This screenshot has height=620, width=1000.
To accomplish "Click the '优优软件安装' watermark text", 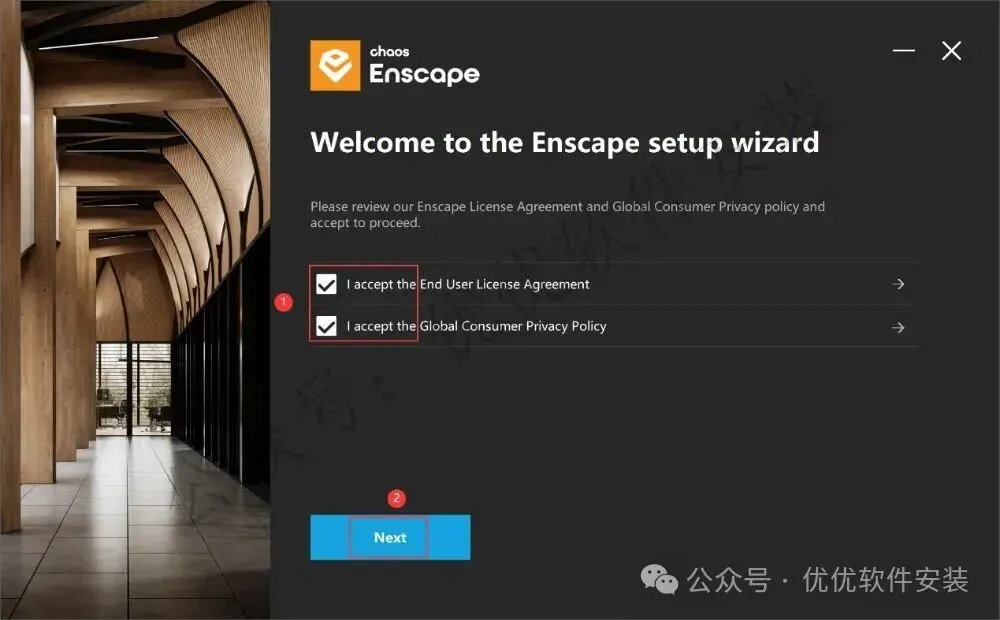I will (885, 580).
